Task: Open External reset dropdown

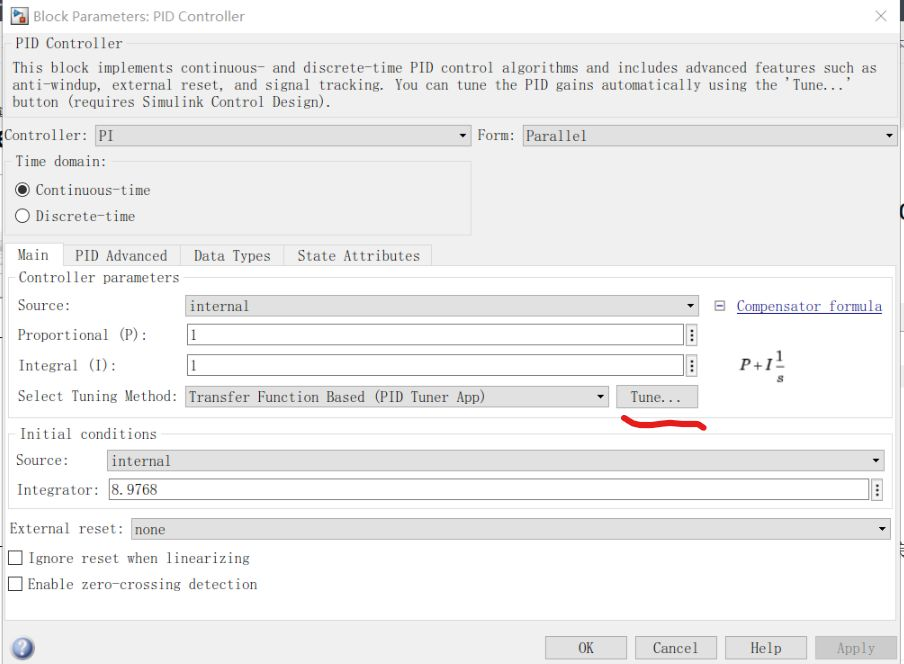Action: [x=511, y=529]
